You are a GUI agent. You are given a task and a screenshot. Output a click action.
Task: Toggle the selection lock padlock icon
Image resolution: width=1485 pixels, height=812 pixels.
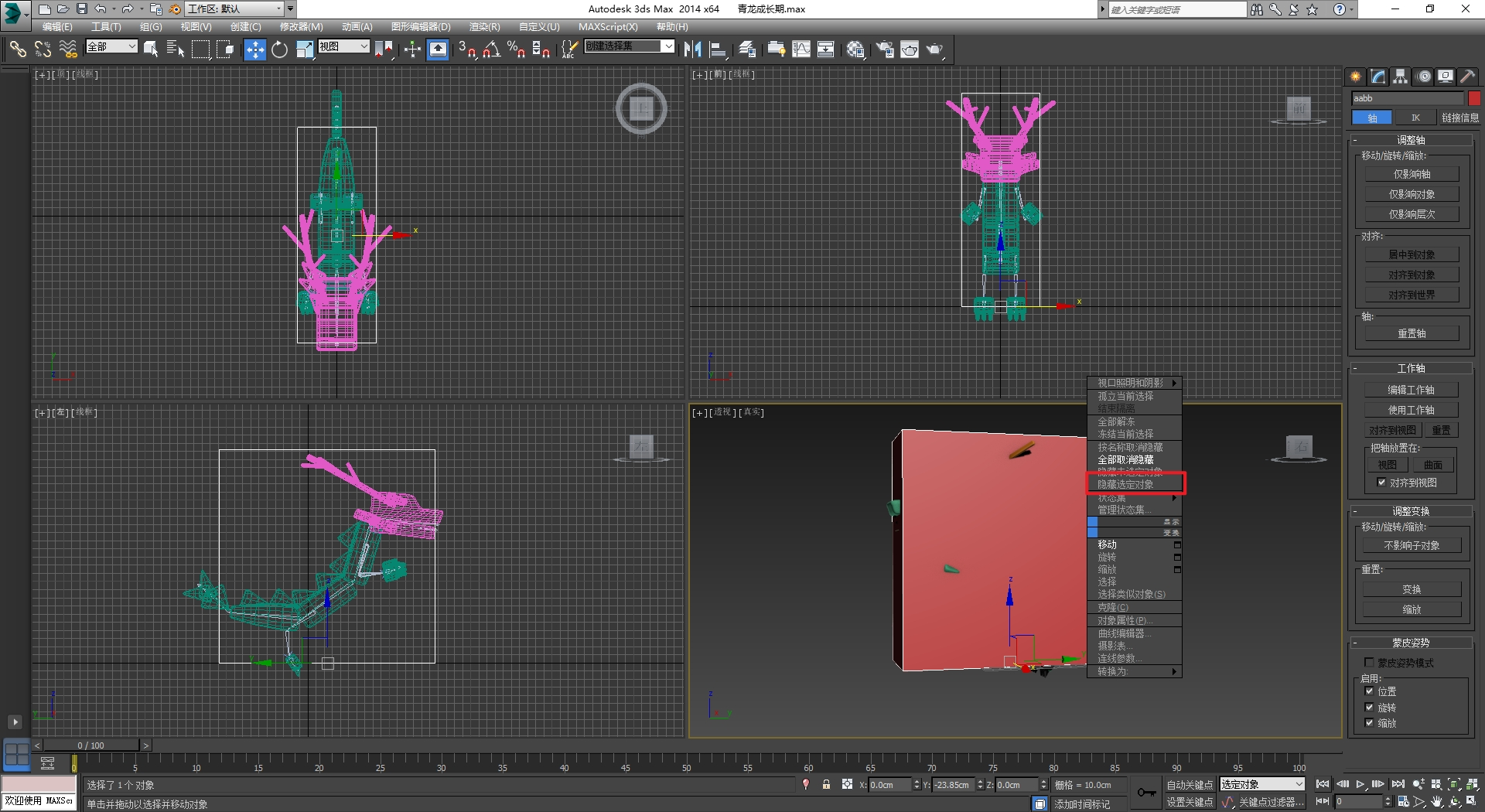tap(826, 785)
